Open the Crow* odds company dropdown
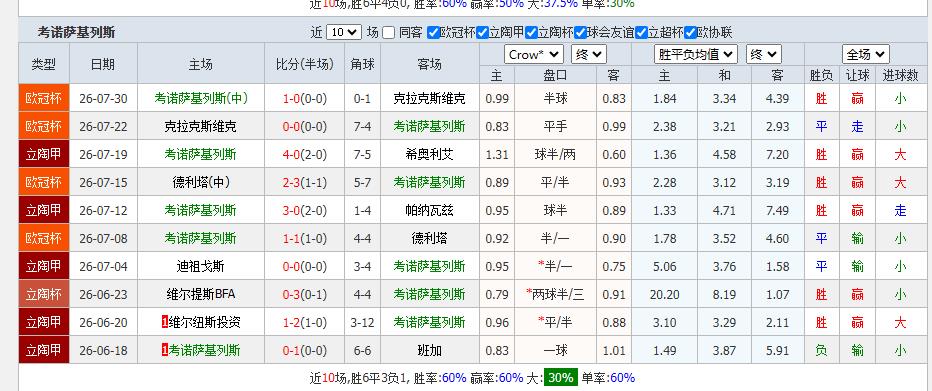This screenshot has width=932, height=391. click(534, 55)
